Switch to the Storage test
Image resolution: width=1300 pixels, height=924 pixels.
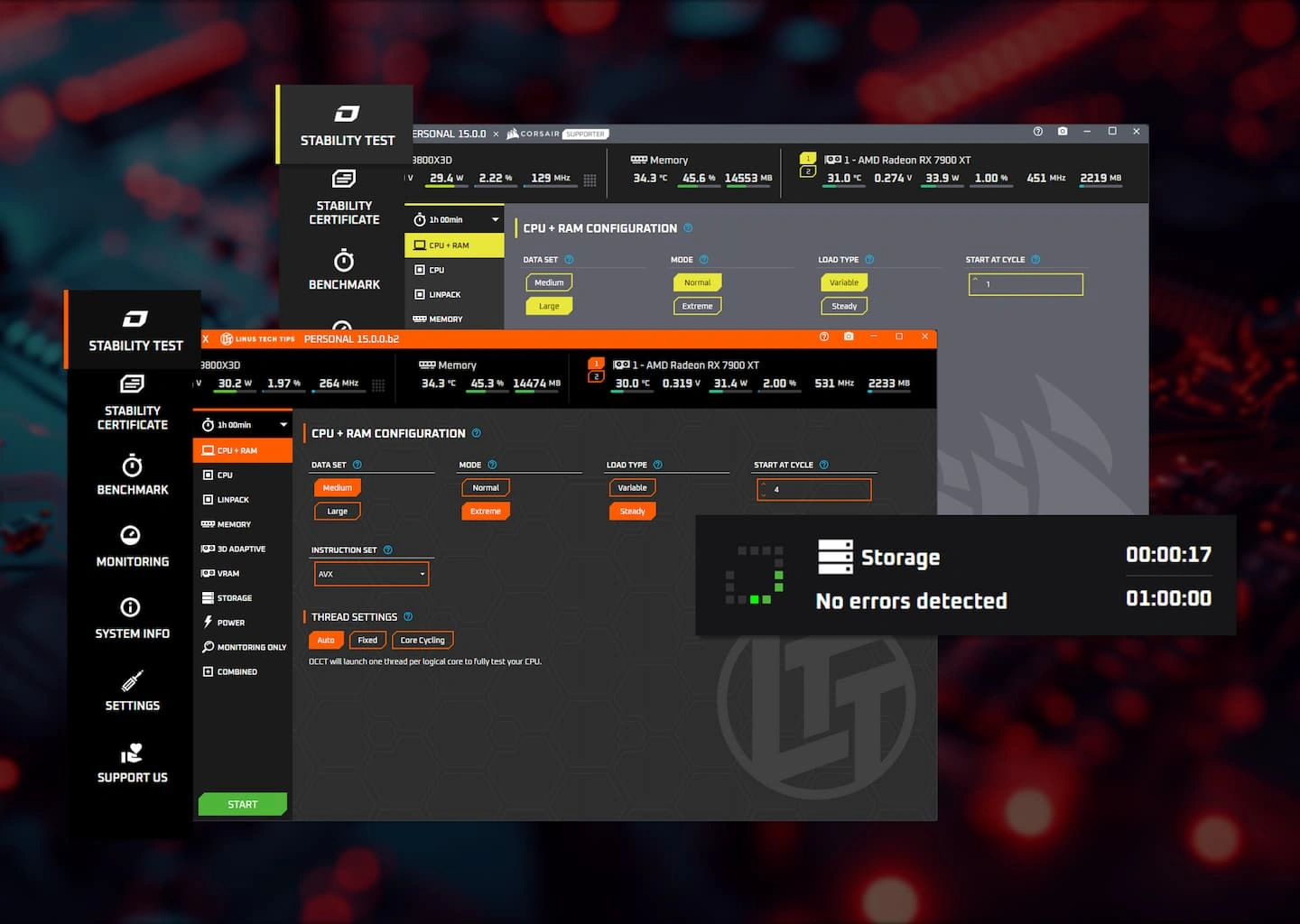(234, 598)
